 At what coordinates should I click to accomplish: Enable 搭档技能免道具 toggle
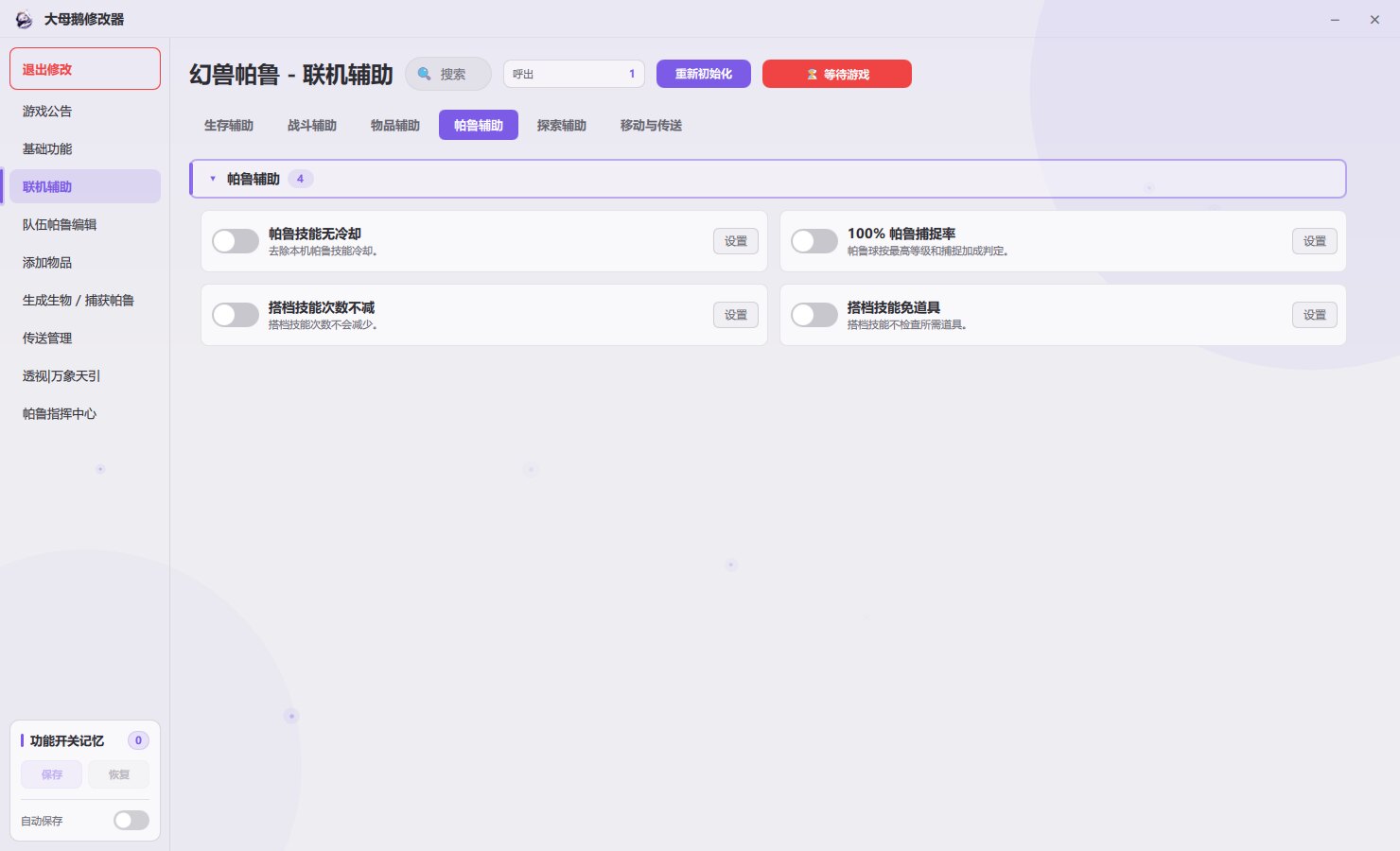(x=814, y=315)
